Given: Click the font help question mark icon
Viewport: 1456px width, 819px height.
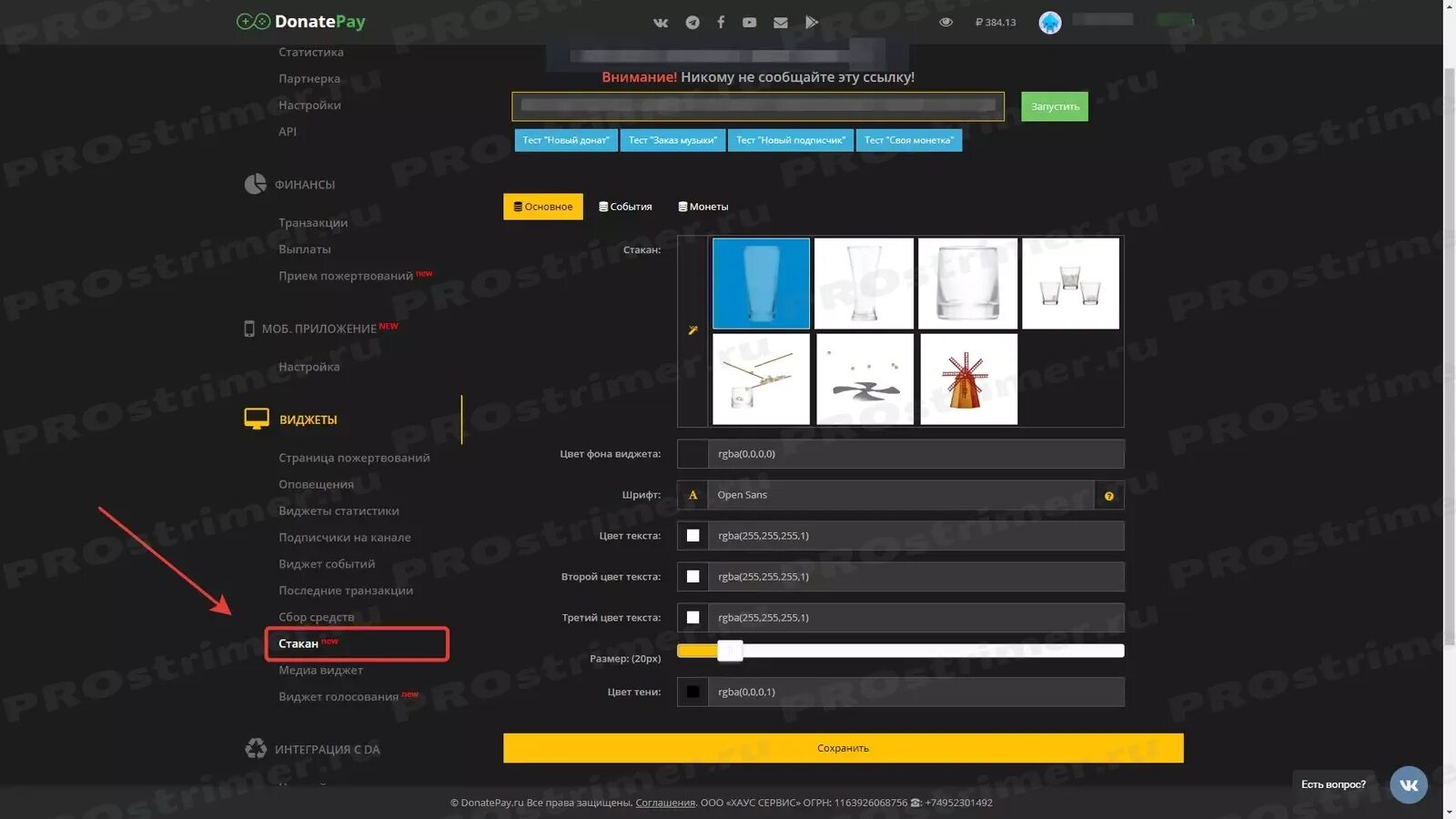Looking at the screenshot, I should pos(1109,496).
